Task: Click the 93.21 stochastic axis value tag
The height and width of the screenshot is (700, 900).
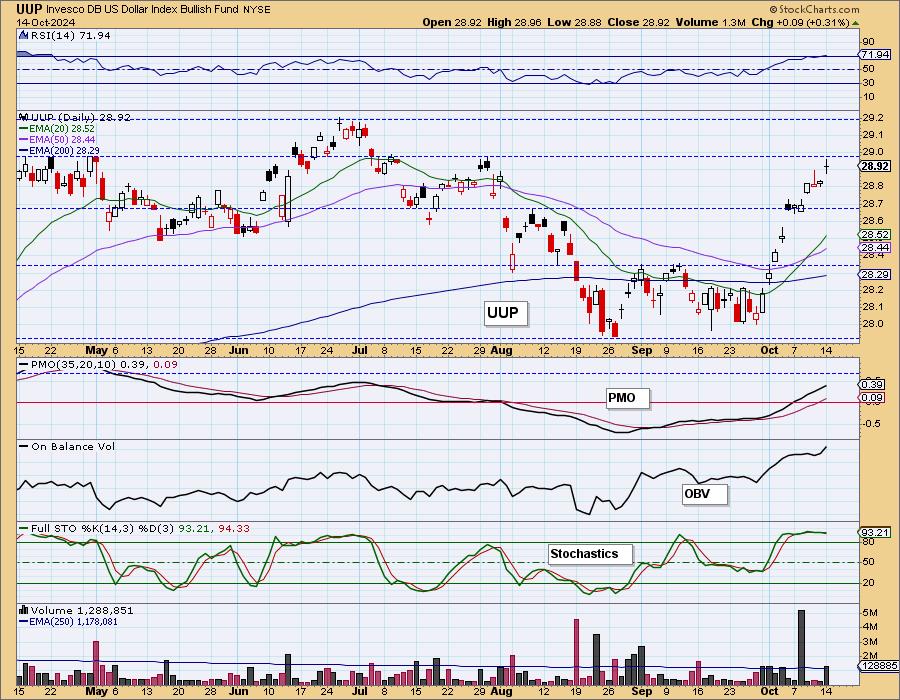Action: 875,532
